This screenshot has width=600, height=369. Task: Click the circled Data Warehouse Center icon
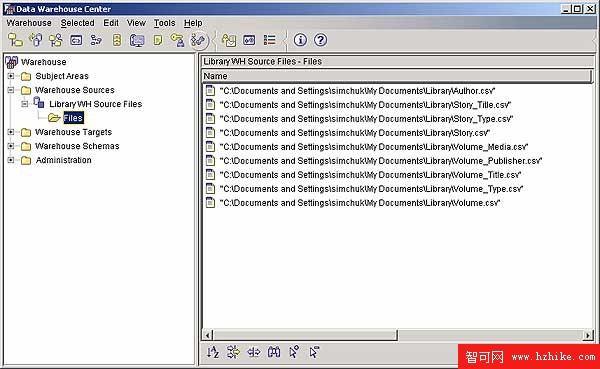(199, 40)
